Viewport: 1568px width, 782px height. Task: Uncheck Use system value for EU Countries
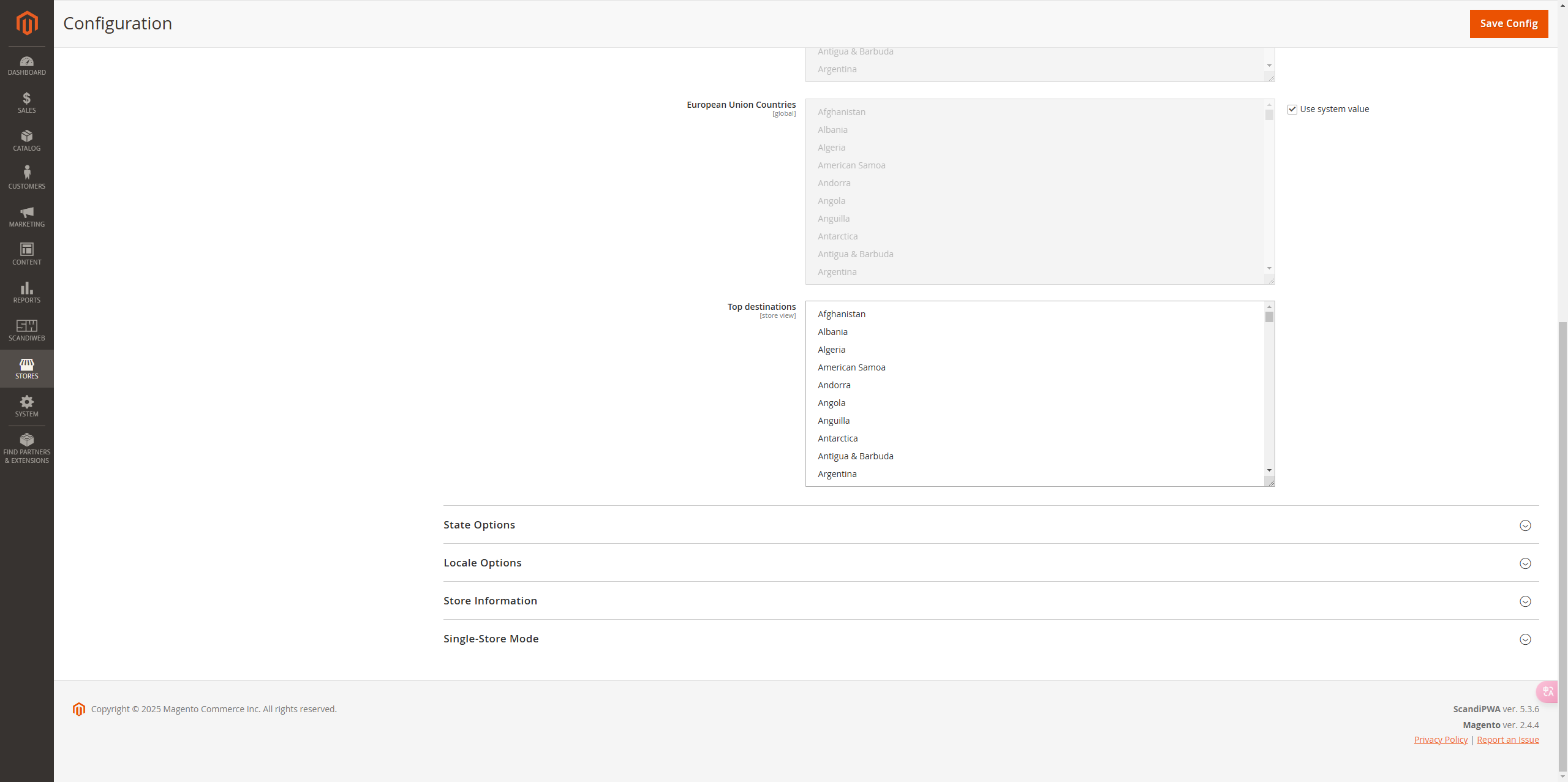(x=1292, y=110)
